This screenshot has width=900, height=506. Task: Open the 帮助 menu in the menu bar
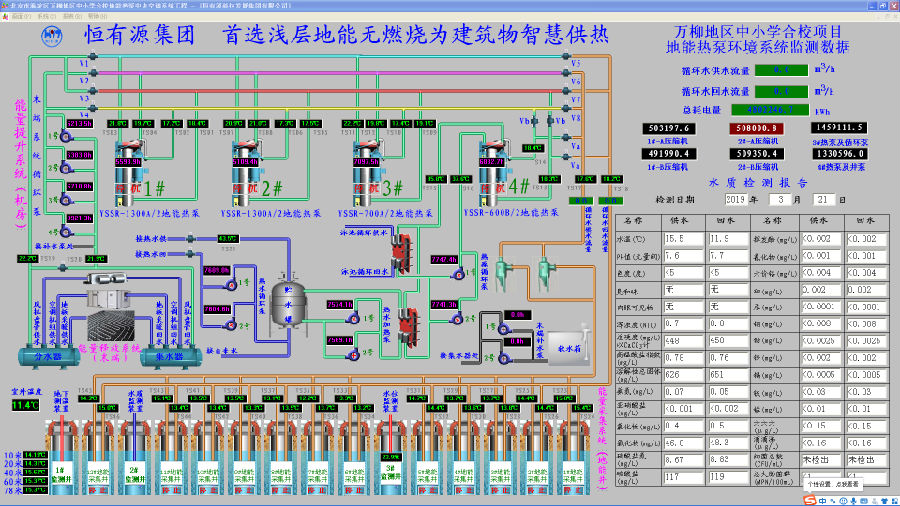[x=94, y=17]
